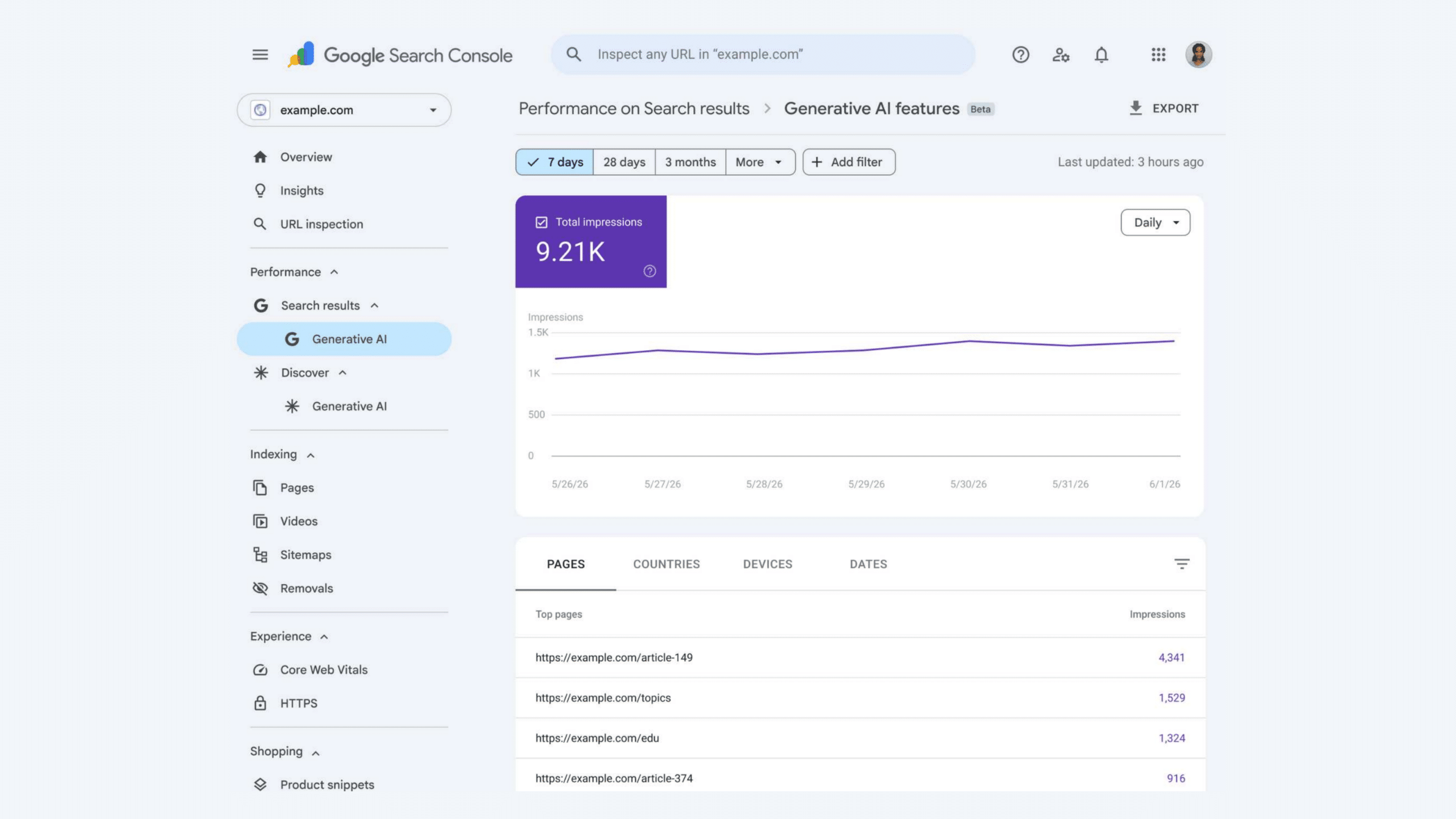The height and width of the screenshot is (819, 1456).
Task: Switch to the DEVICES tab
Action: pyautogui.click(x=767, y=564)
